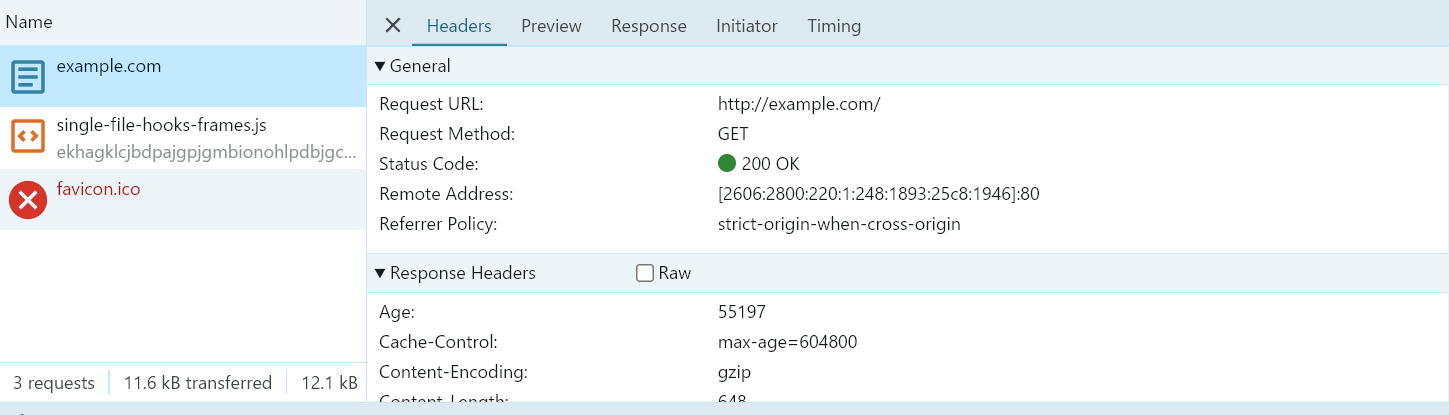The height and width of the screenshot is (415, 1449).
Task: Click the orange script icon for single-file-hooks-frames.js
Action: click(x=28, y=136)
